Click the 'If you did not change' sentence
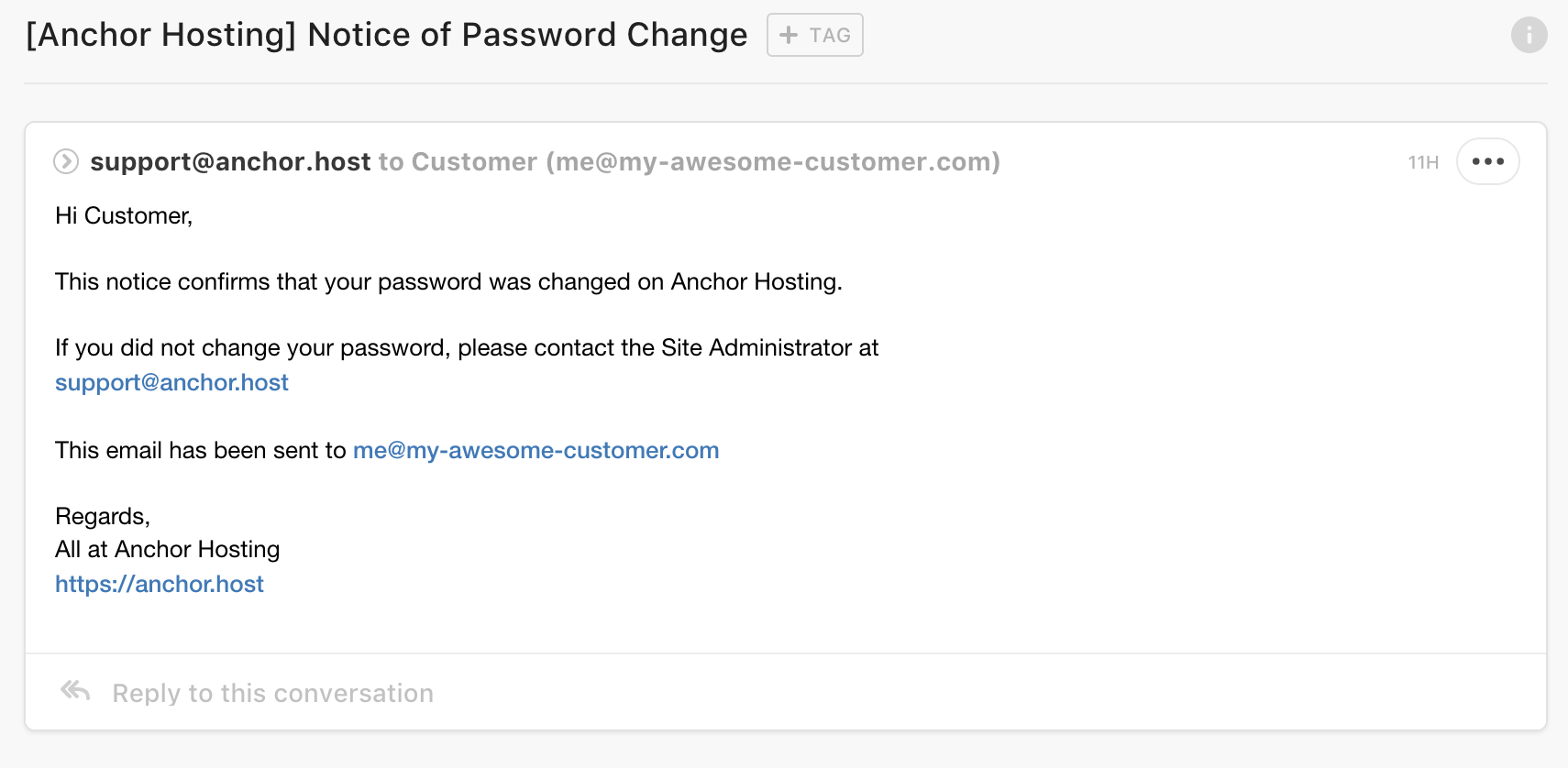The width and height of the screenshot is (1568, 768). 467,347
